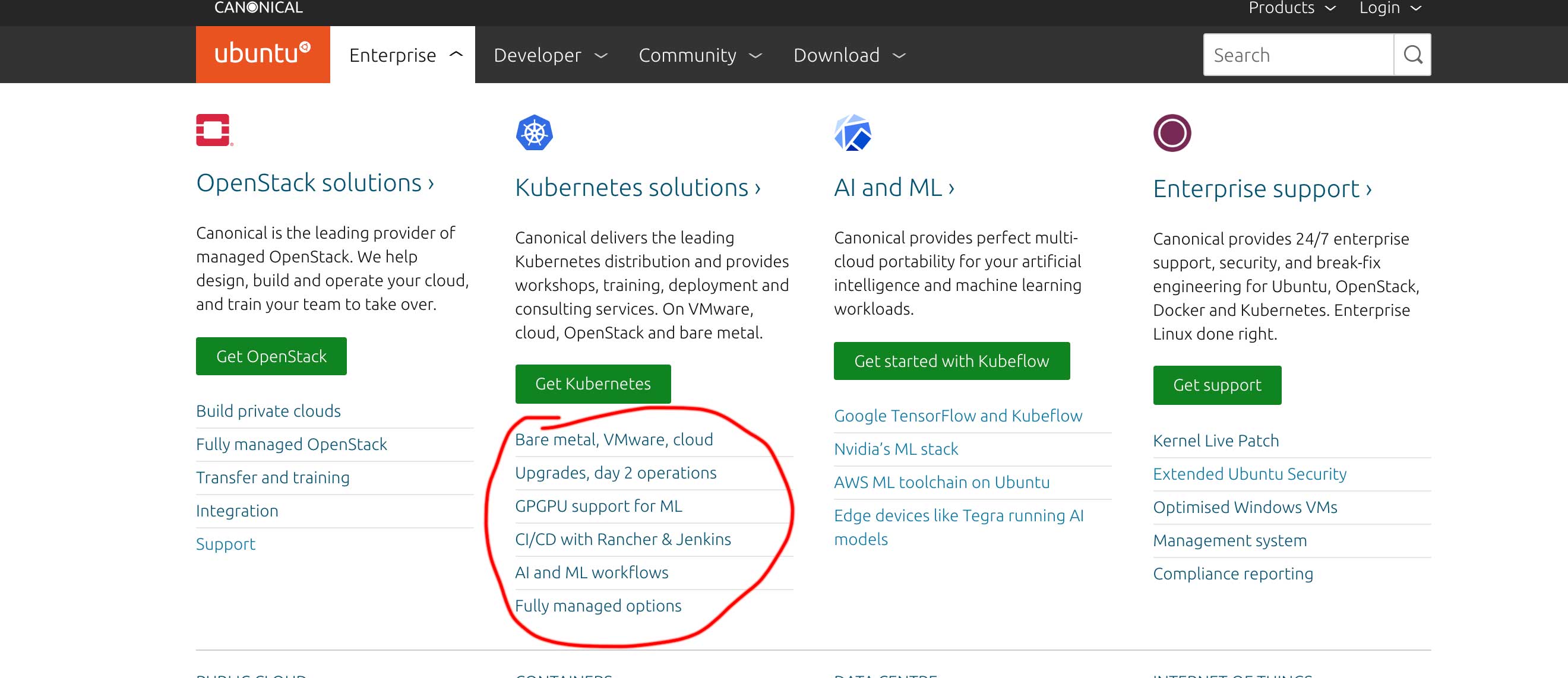Image resolution: width=1568 pixels, height=678 pixels.
Task: Click the ubuntu orange logo
Action: click(263, 54)
